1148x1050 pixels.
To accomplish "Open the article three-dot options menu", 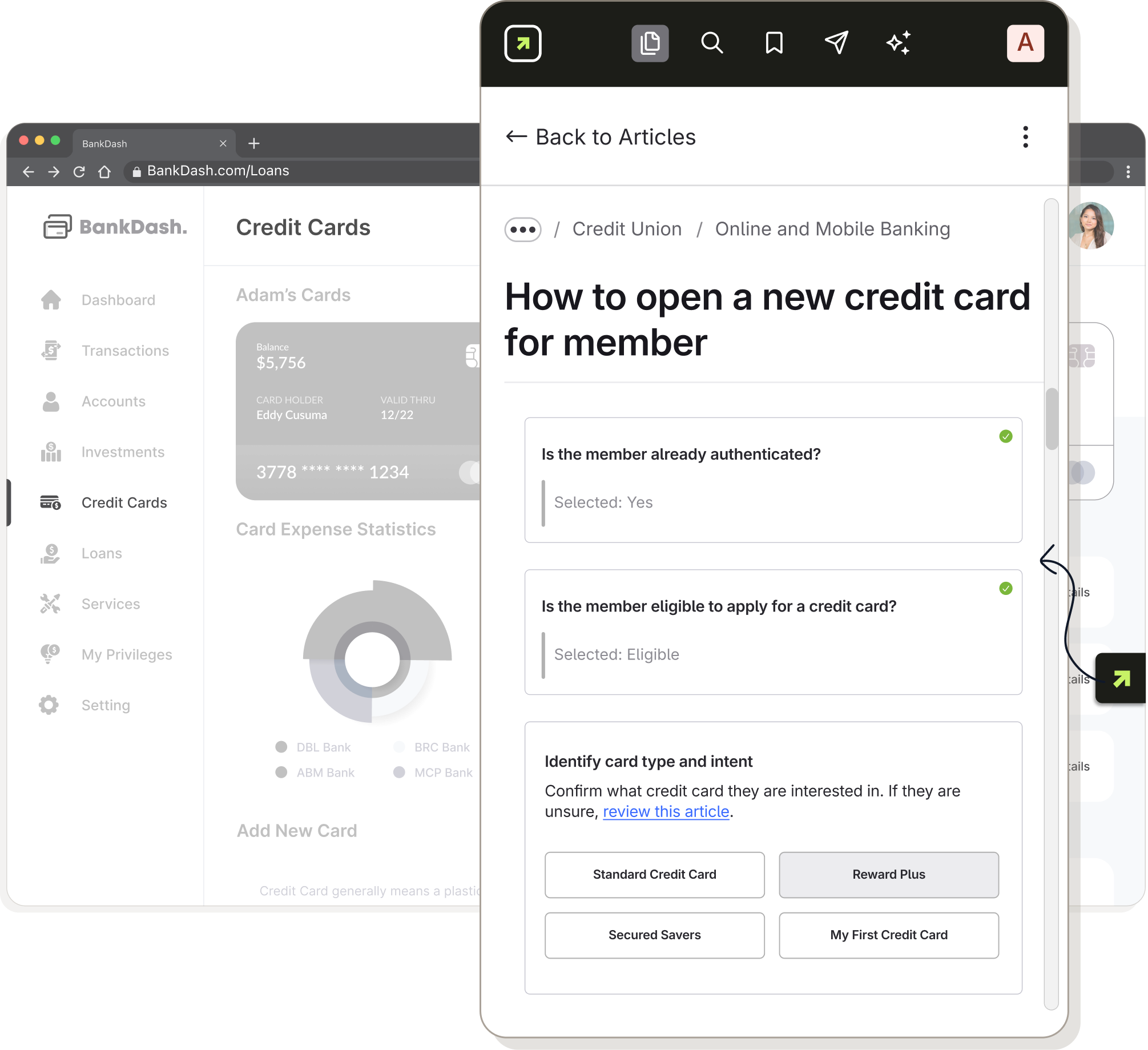I will coord(1025,137).
